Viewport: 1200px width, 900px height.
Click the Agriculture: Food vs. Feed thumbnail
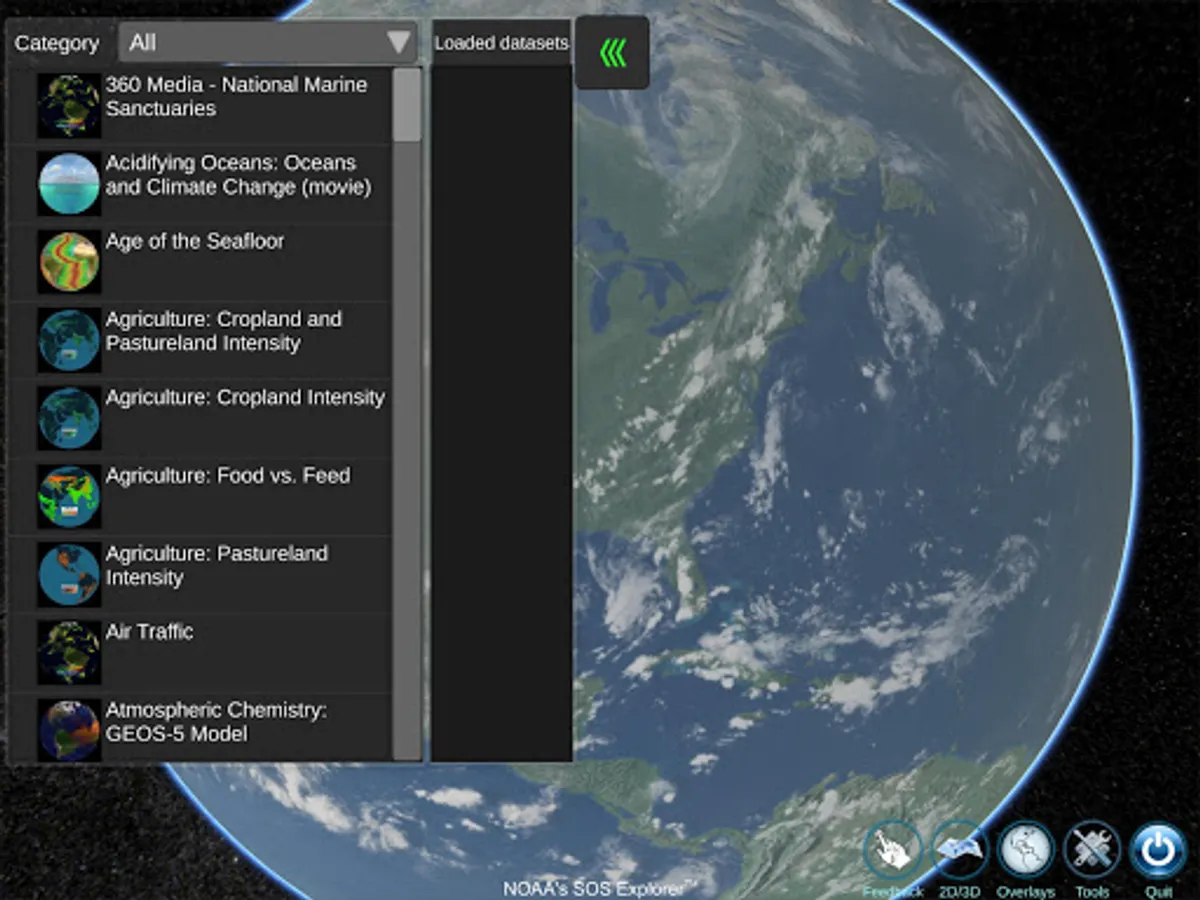(69, 495)
